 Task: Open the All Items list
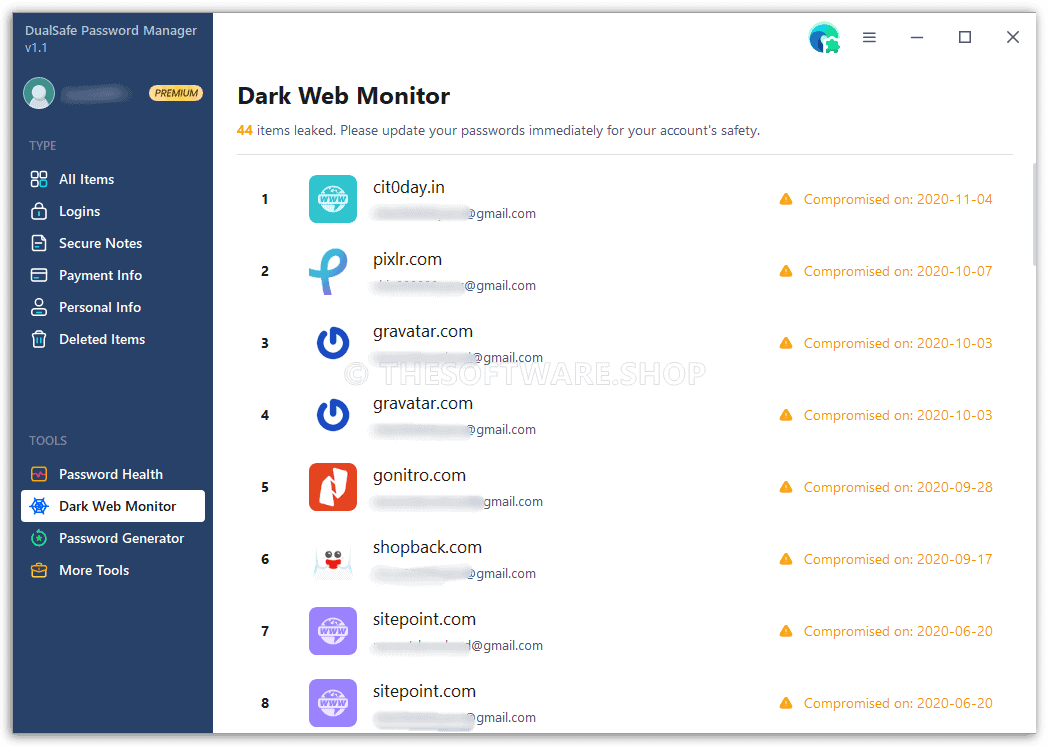click(112, 179)
